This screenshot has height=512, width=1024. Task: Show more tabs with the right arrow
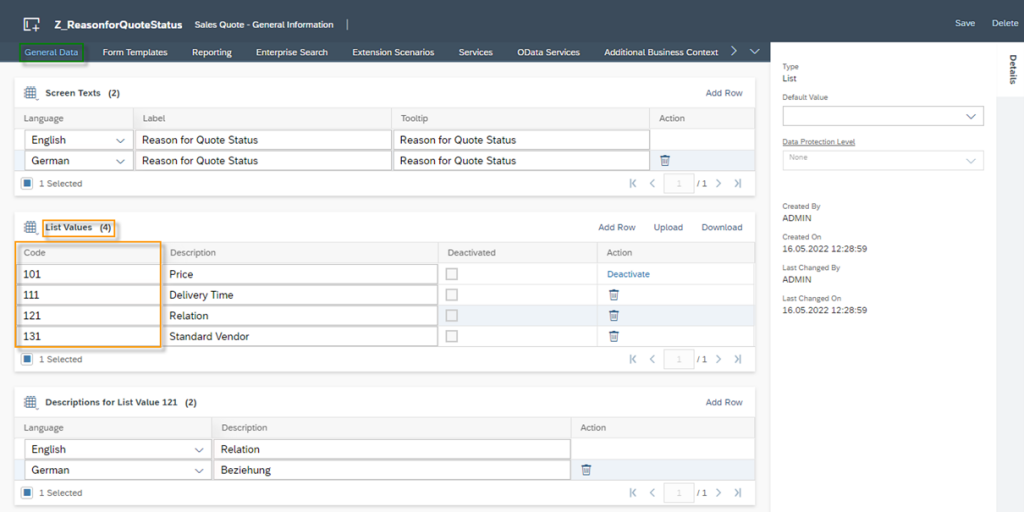[x=734, y=51]
